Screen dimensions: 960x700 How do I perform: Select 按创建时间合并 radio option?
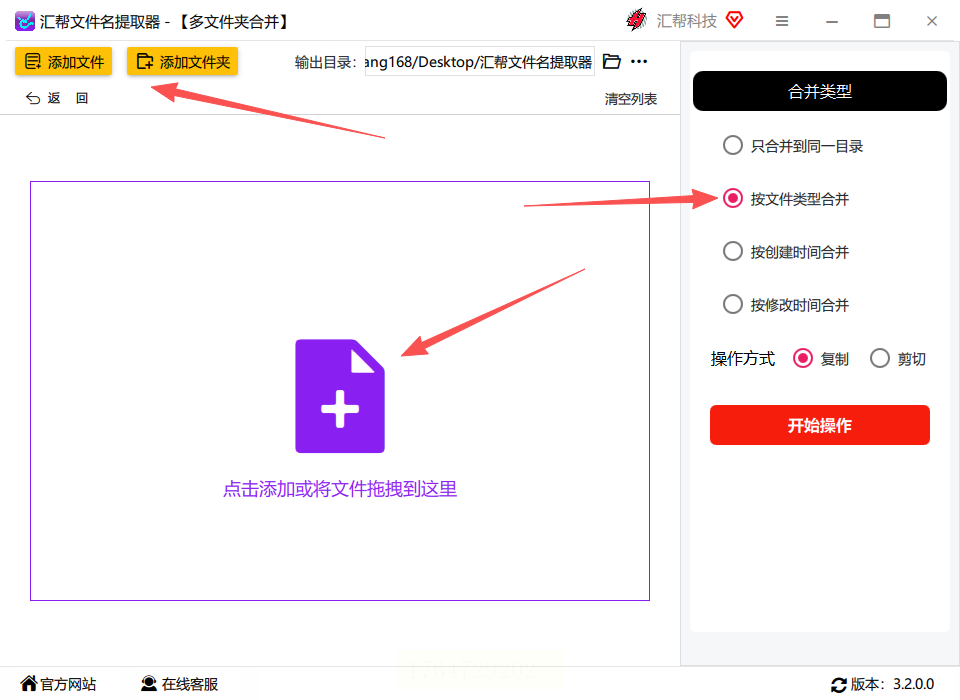click(786, 252)
